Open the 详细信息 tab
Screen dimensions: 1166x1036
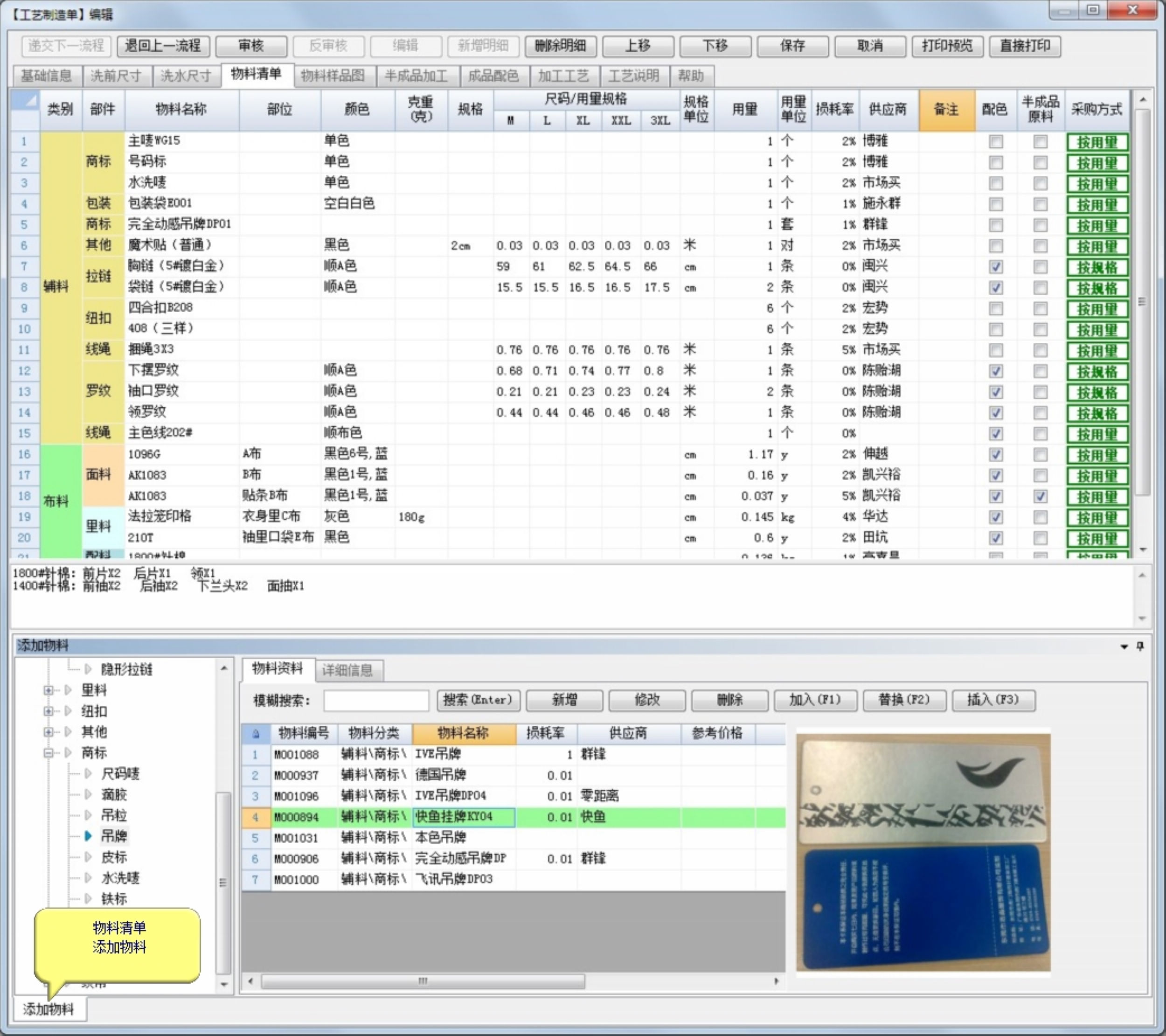coord(347,670)
